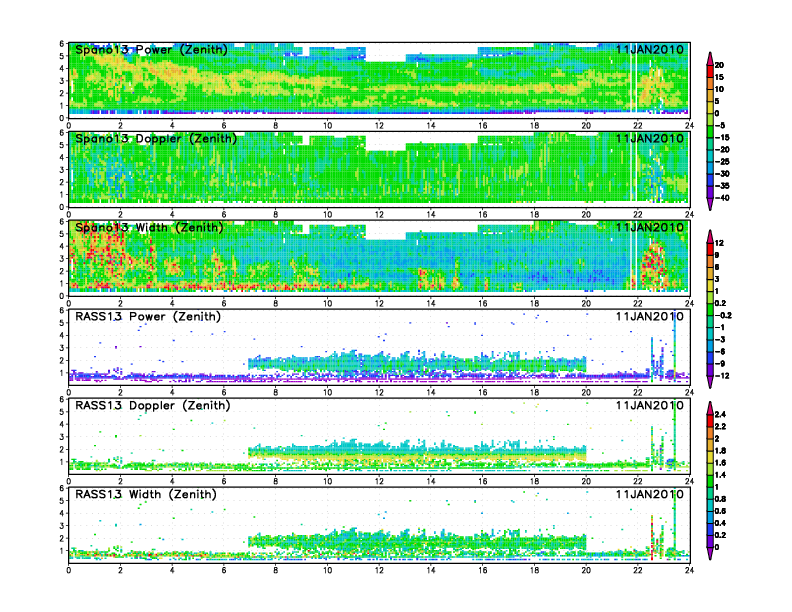This screenshot has width=792, height=612.
Task: Click the "15" label on the top colorbar
Action: coord(719,77)
